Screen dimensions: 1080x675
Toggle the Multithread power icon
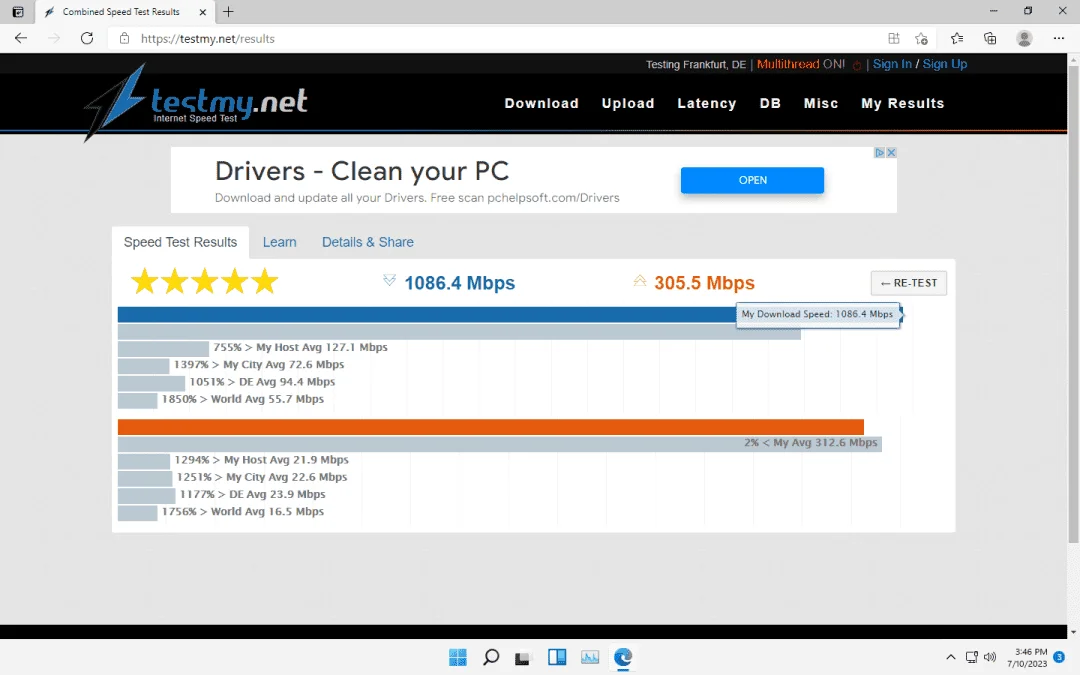click(x=857, y=65)
